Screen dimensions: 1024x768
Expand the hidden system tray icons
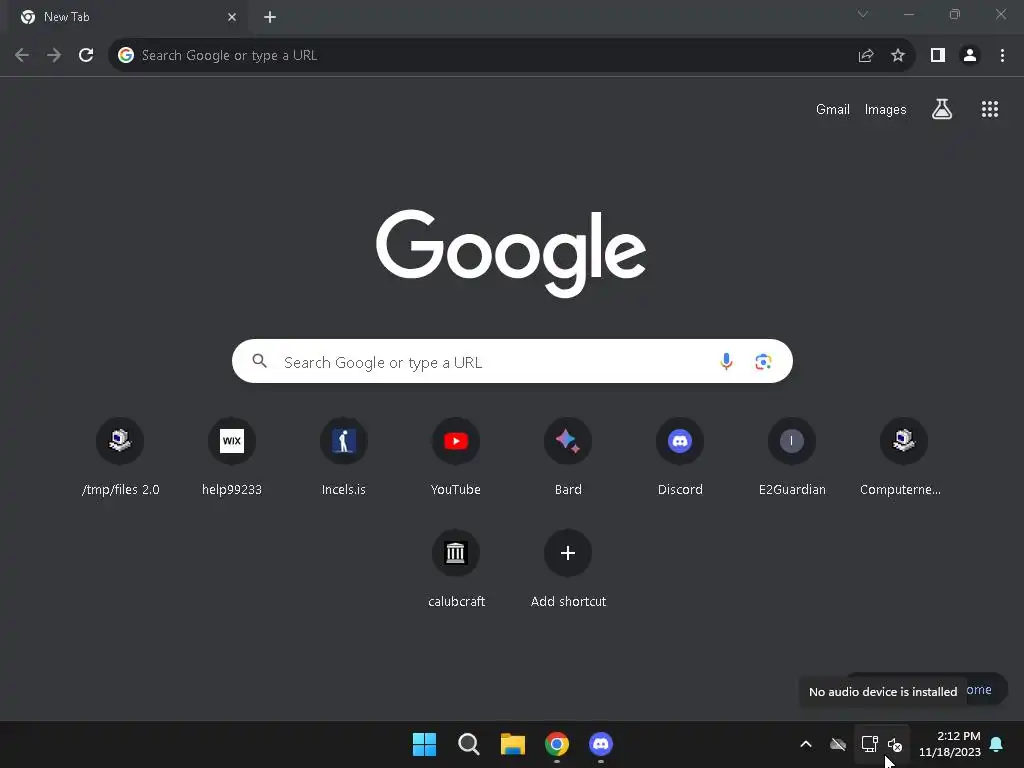[806, 744]
